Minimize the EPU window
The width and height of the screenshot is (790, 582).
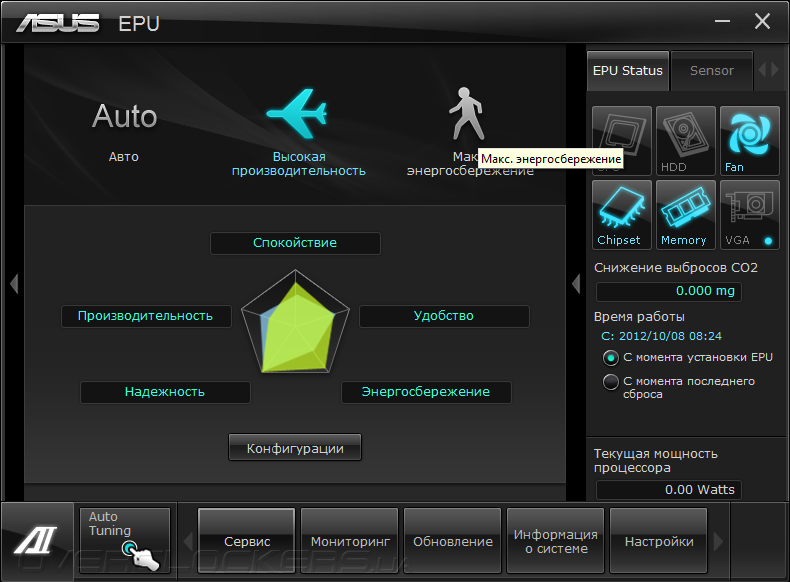pyautogui.click(x=722, y=21)
